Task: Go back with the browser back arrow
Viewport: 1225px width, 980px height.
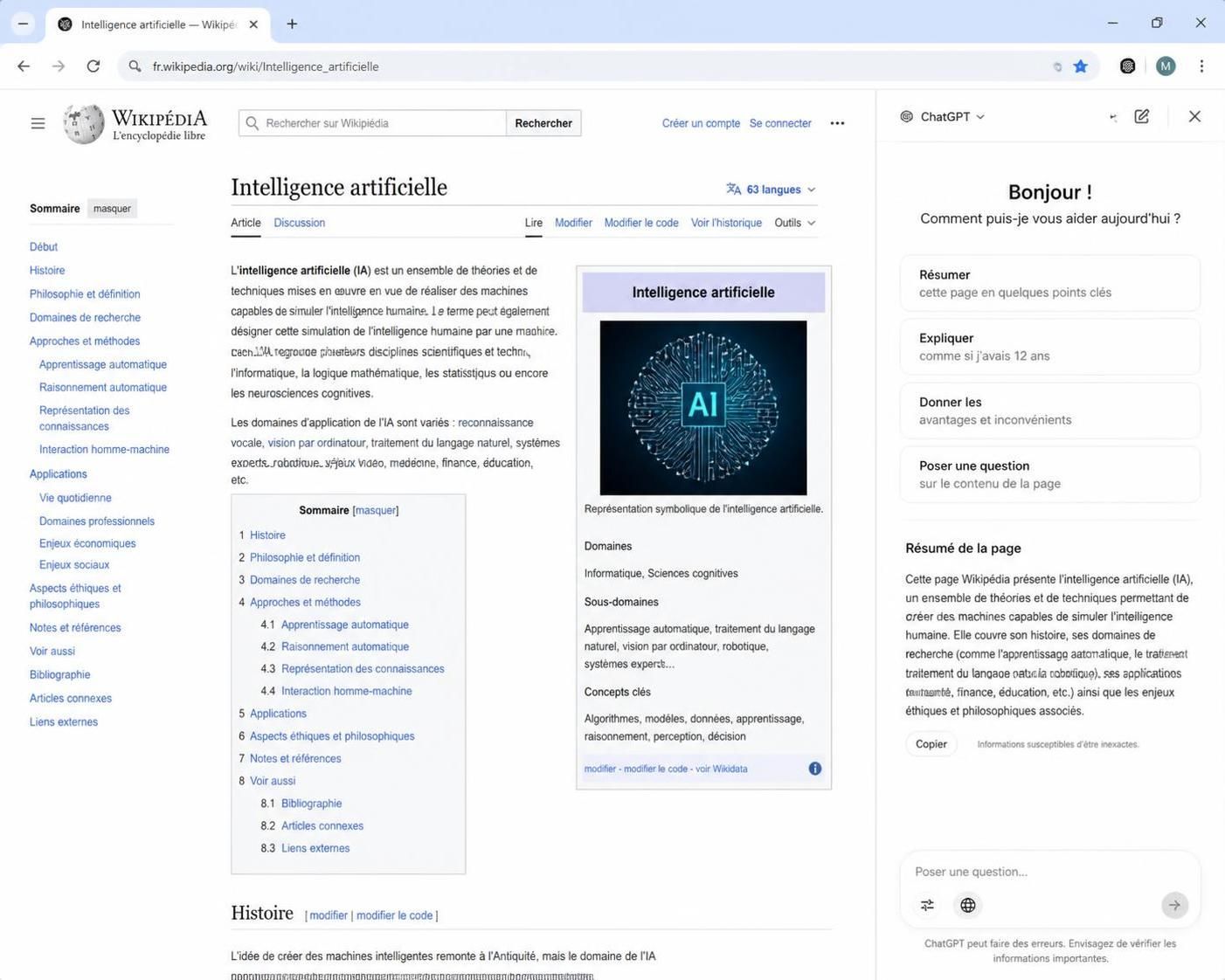Action: click(x=24, y=66)
